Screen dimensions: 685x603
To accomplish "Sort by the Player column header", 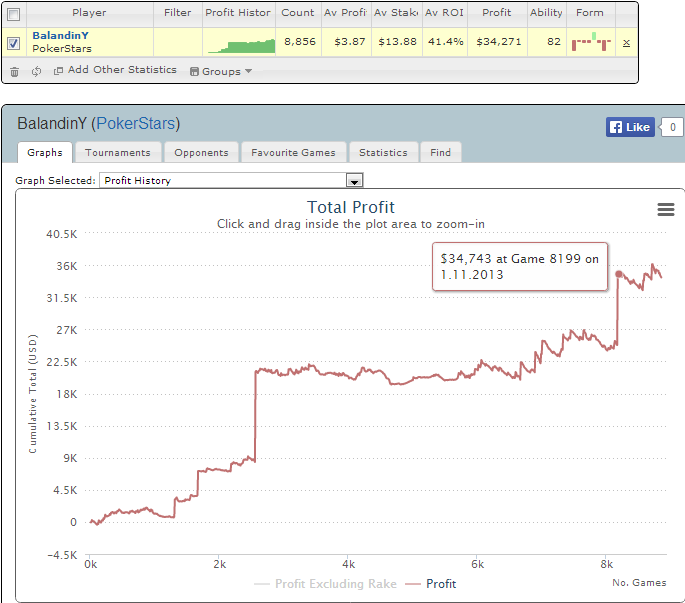I will [90, 13].
